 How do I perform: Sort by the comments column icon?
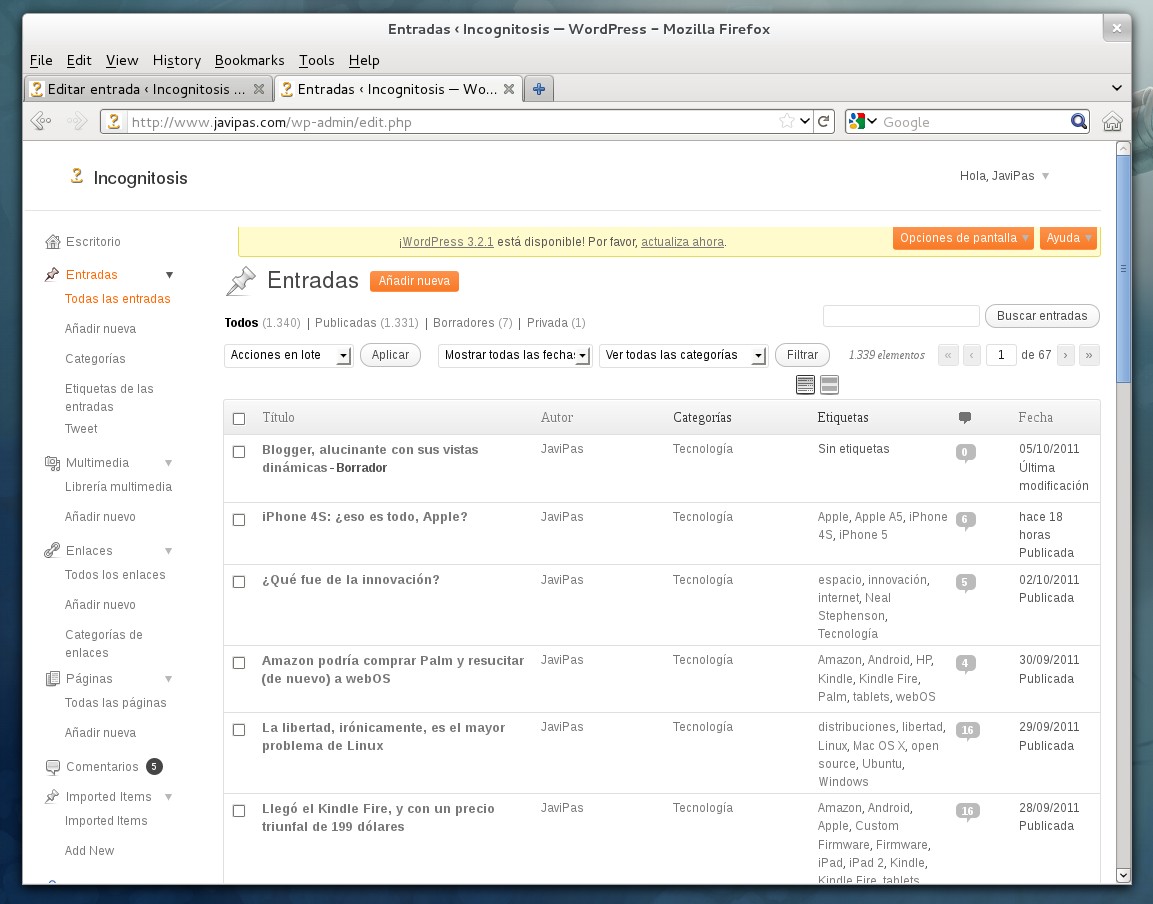point(965,418)
